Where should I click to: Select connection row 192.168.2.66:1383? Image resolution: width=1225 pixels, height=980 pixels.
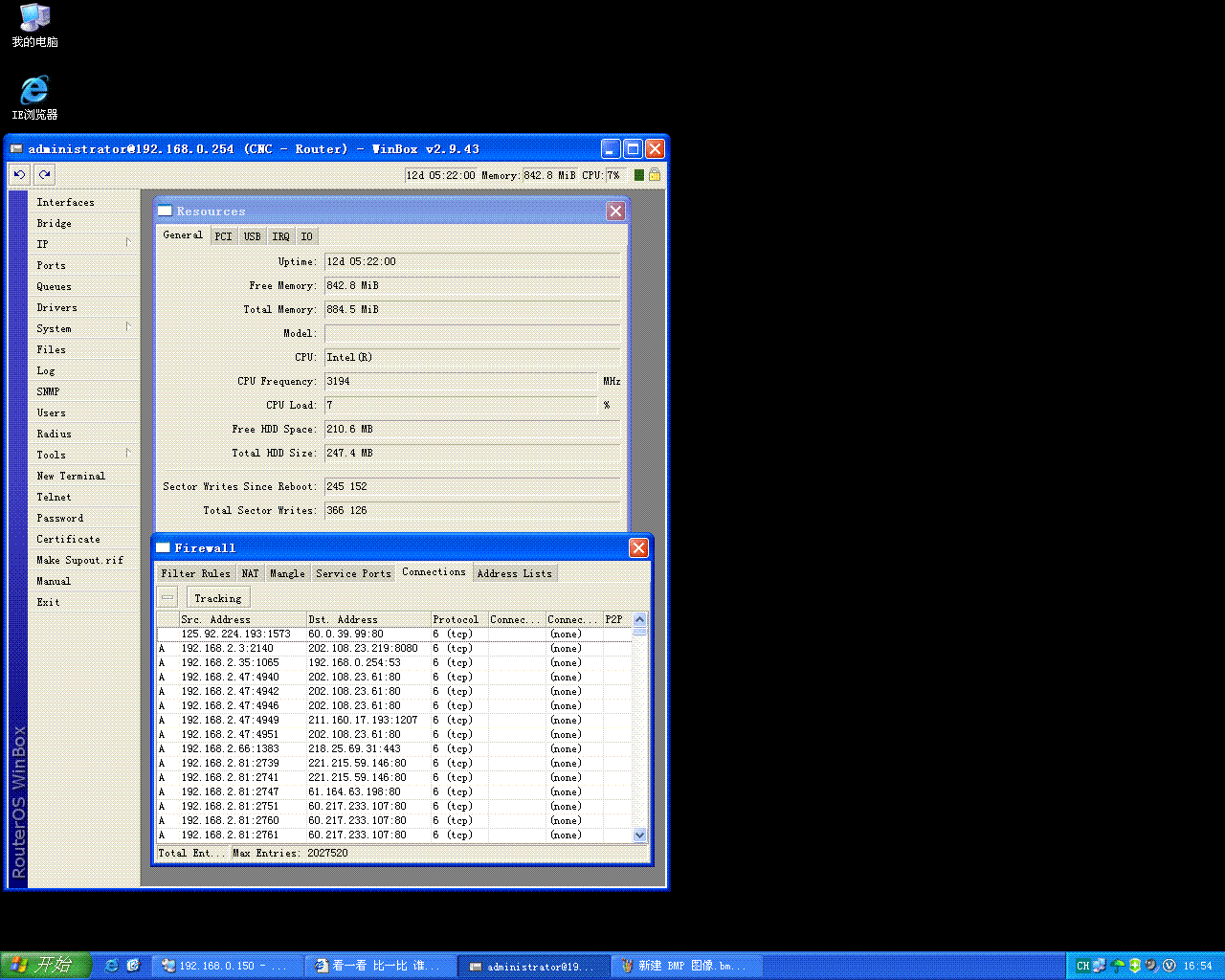coord(394,748)
